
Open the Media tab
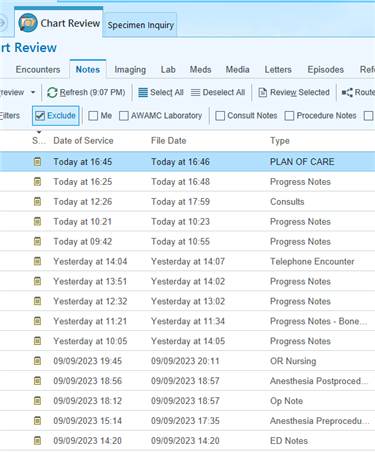[x=238, y=70]
